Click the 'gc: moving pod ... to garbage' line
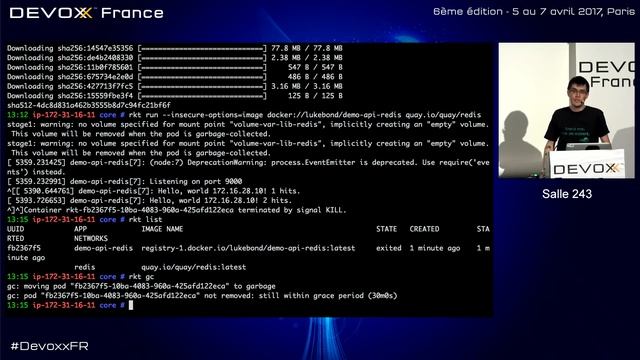 click(x=141, y=287)
